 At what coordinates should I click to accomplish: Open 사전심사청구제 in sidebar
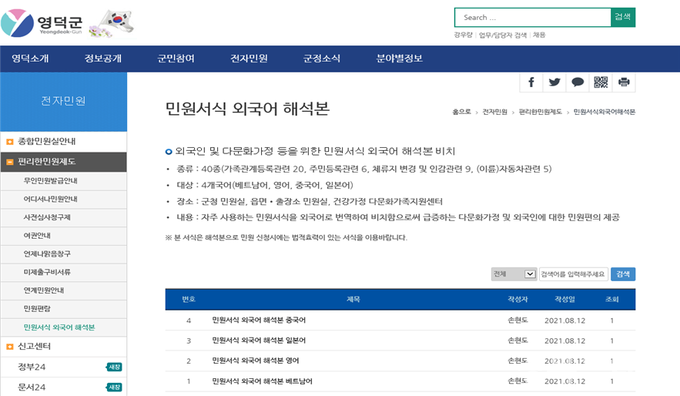coord(64,217)
